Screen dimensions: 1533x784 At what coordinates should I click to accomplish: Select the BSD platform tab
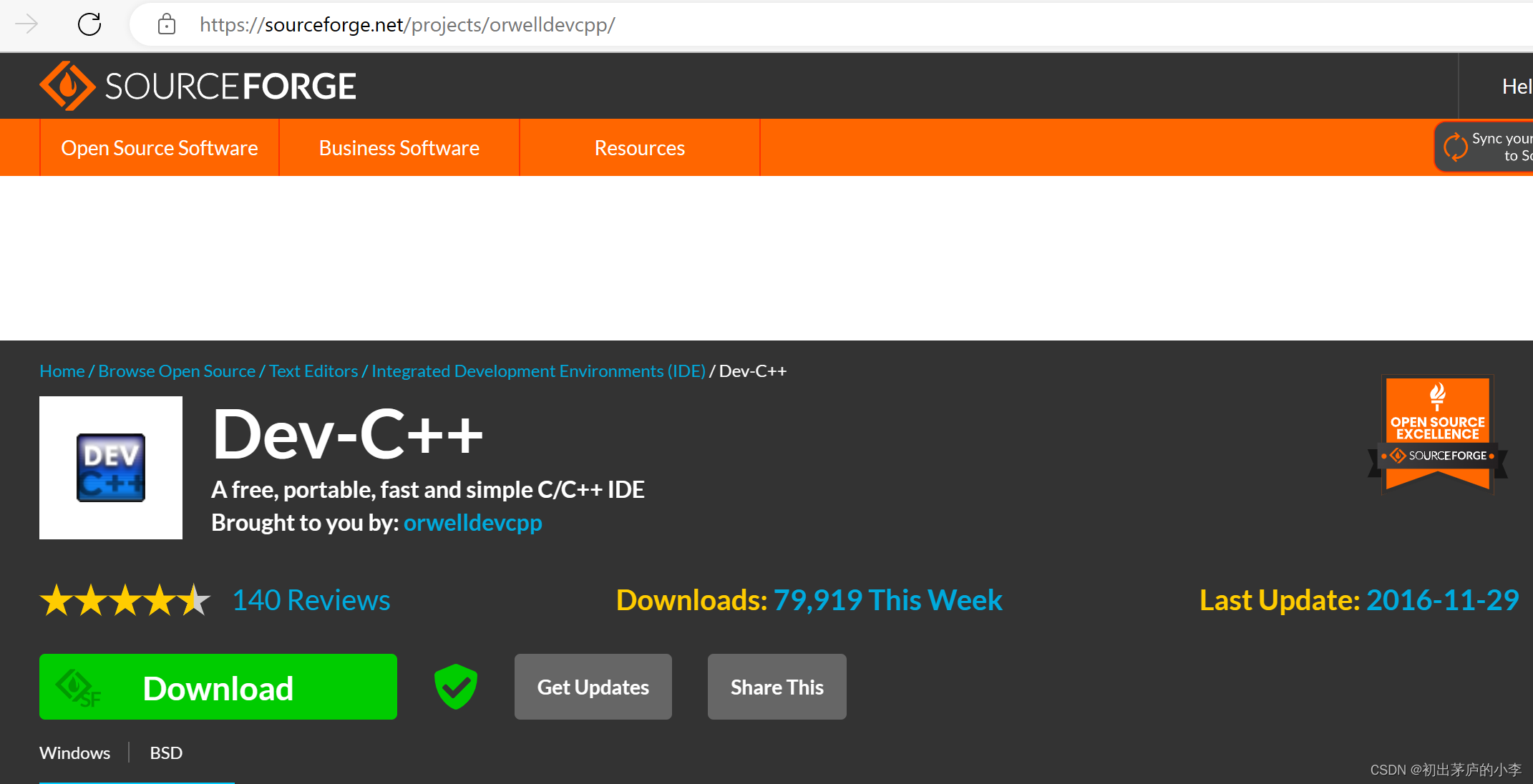pos(166,753)
